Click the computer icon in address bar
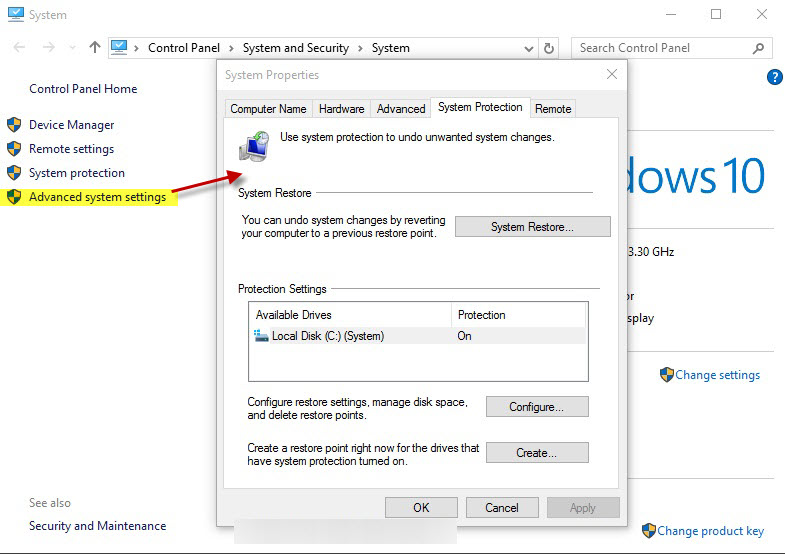 point(119,48)
